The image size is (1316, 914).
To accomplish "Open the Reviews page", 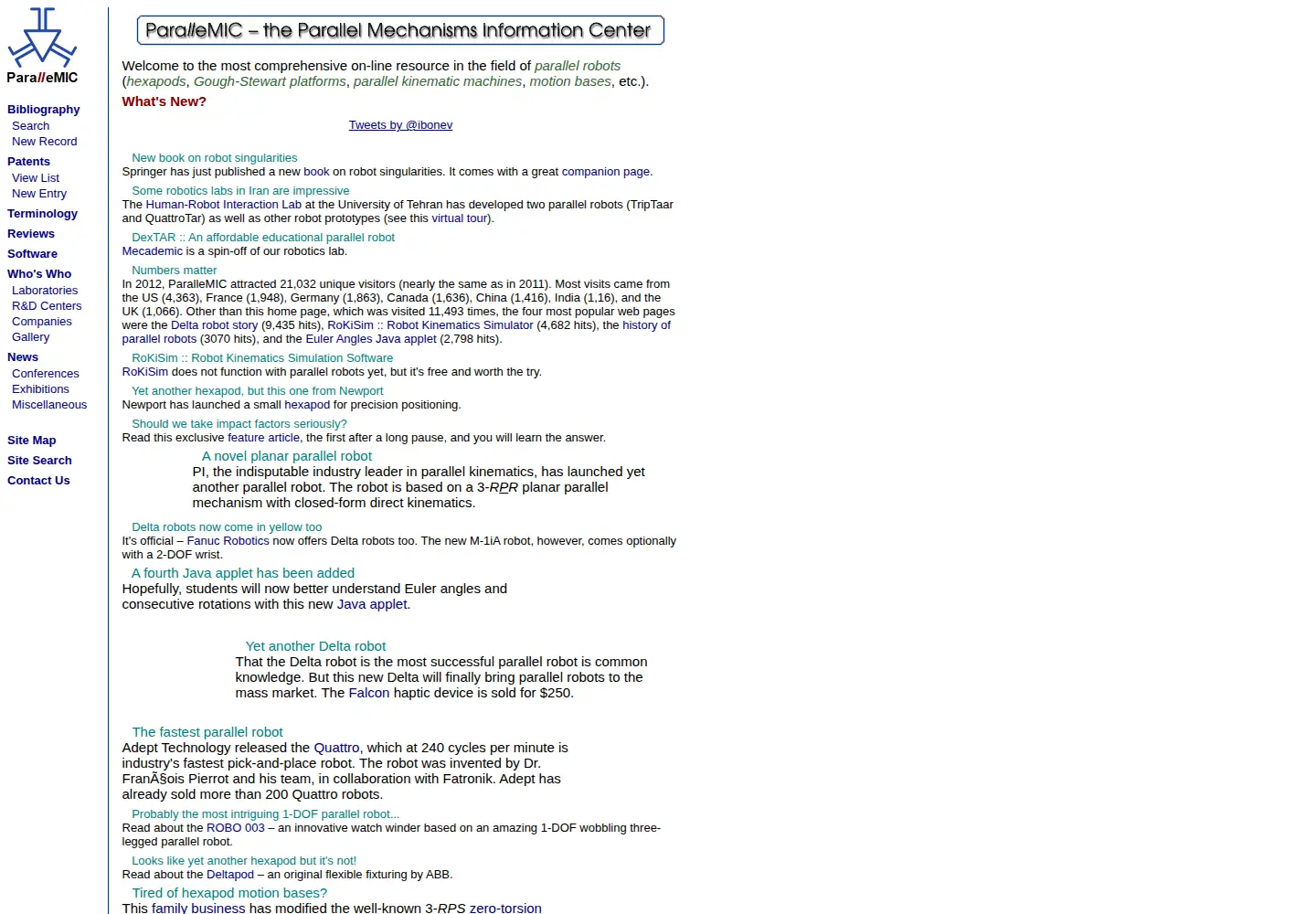I will click(x=31, y=234).
